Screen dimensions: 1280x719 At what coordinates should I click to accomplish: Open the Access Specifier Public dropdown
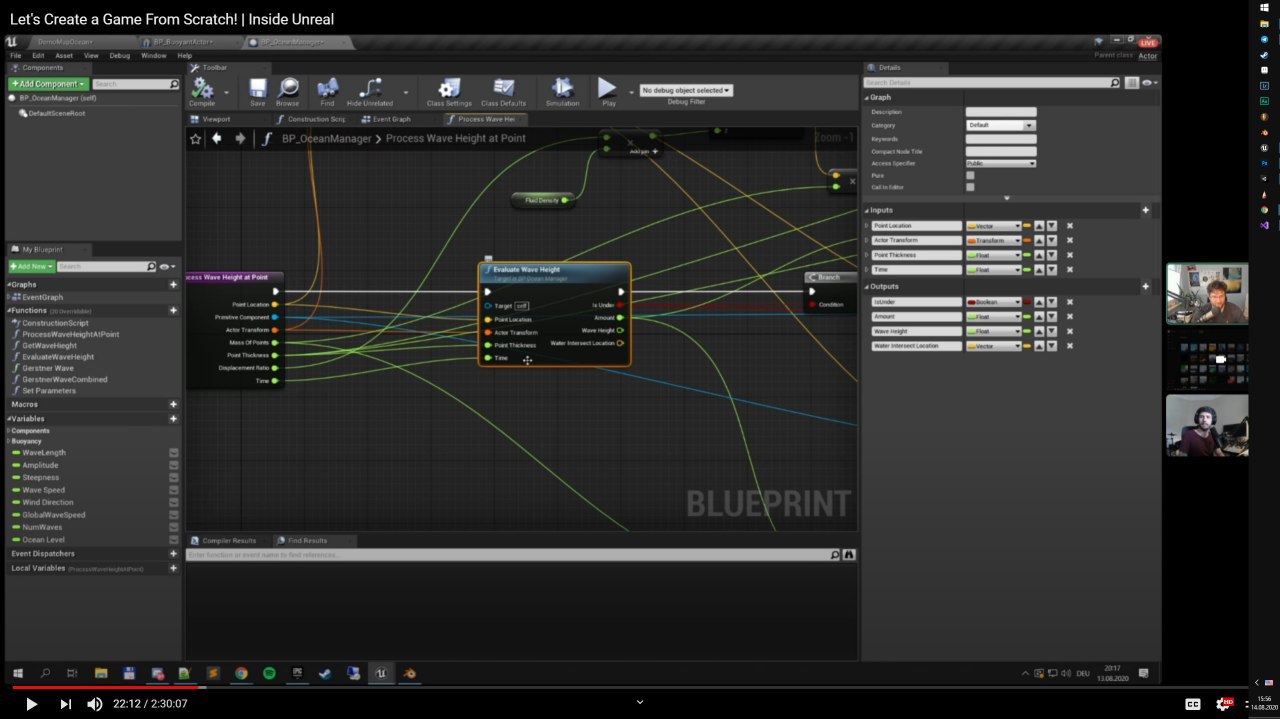(1001, 163)
